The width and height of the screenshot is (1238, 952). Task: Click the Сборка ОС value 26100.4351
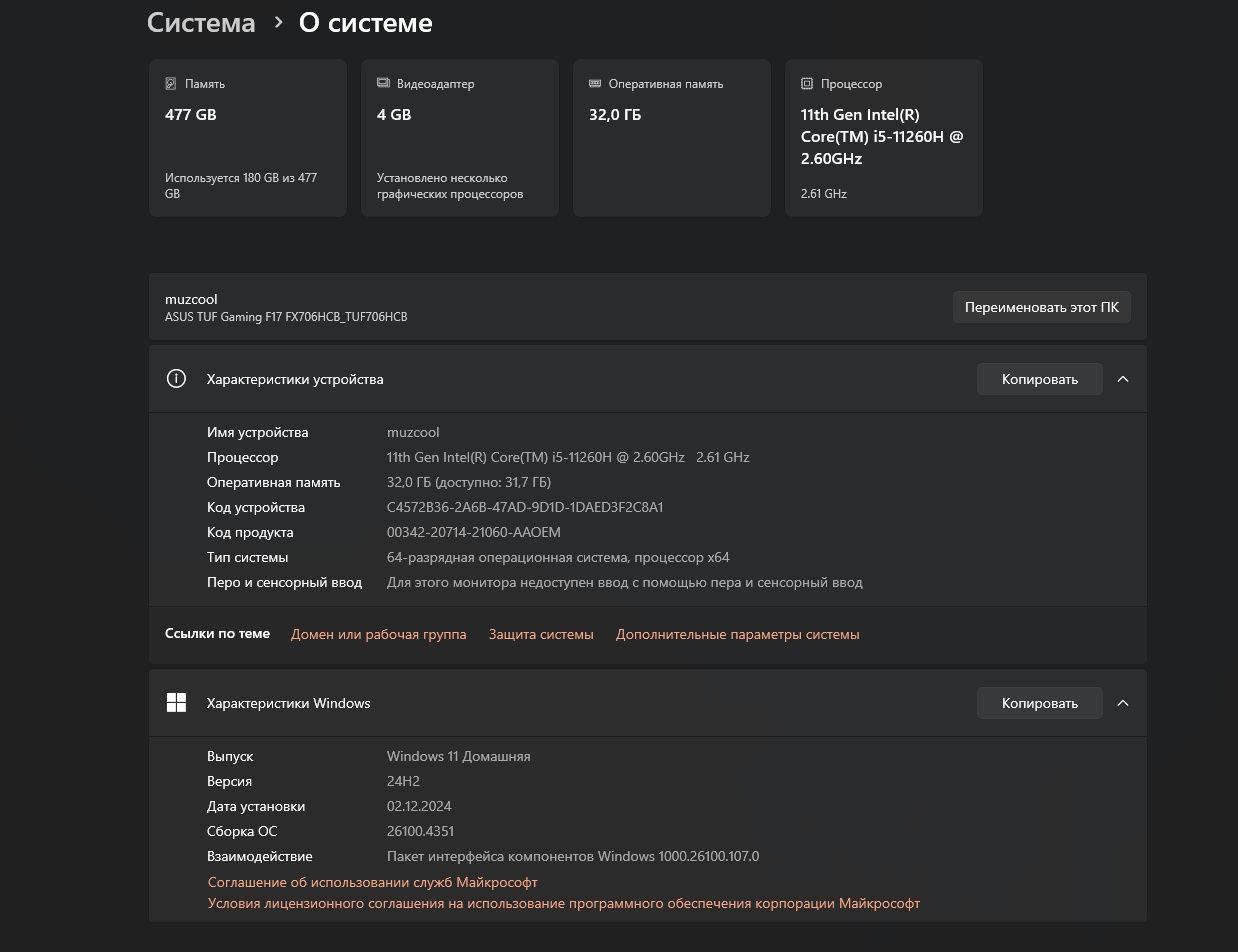[x=420, y=831]
